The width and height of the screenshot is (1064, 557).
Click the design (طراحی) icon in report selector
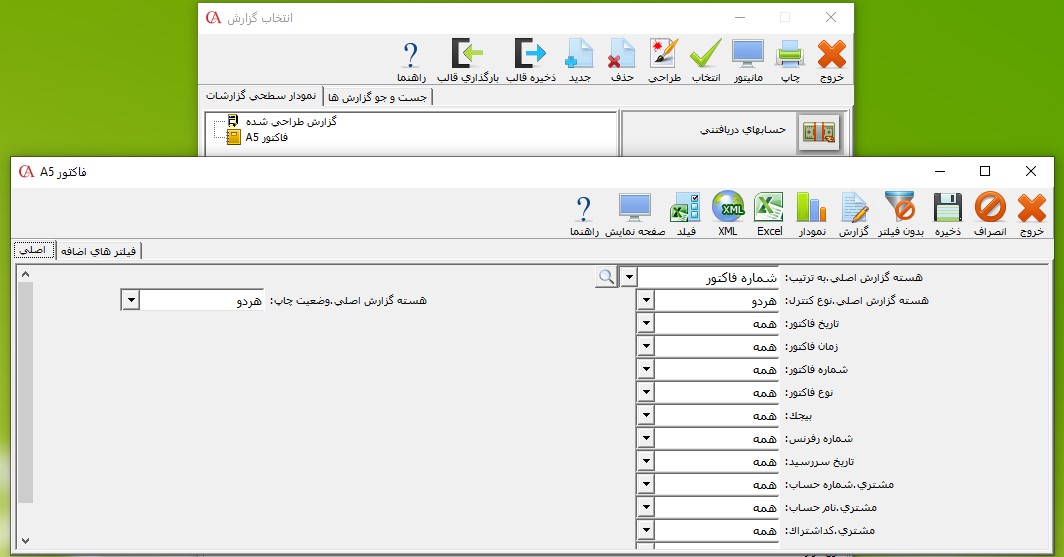click(x=663, y=59)
